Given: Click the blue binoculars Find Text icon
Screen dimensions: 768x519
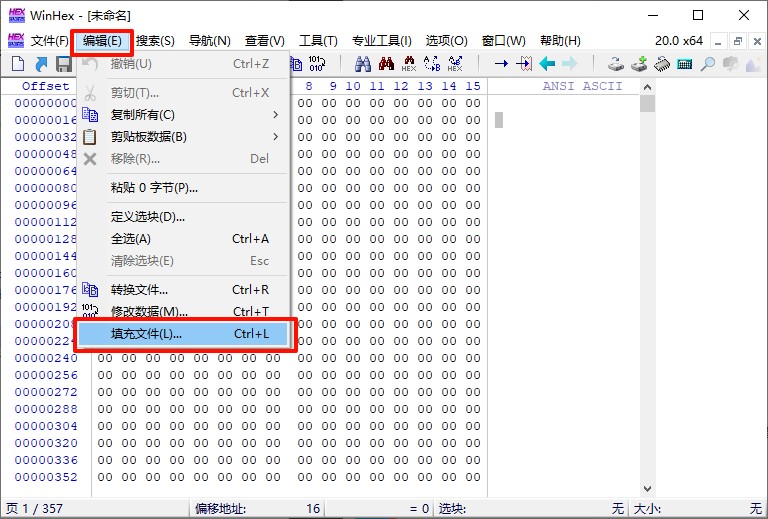Looking at the screenshot, I should pos(363,64).
